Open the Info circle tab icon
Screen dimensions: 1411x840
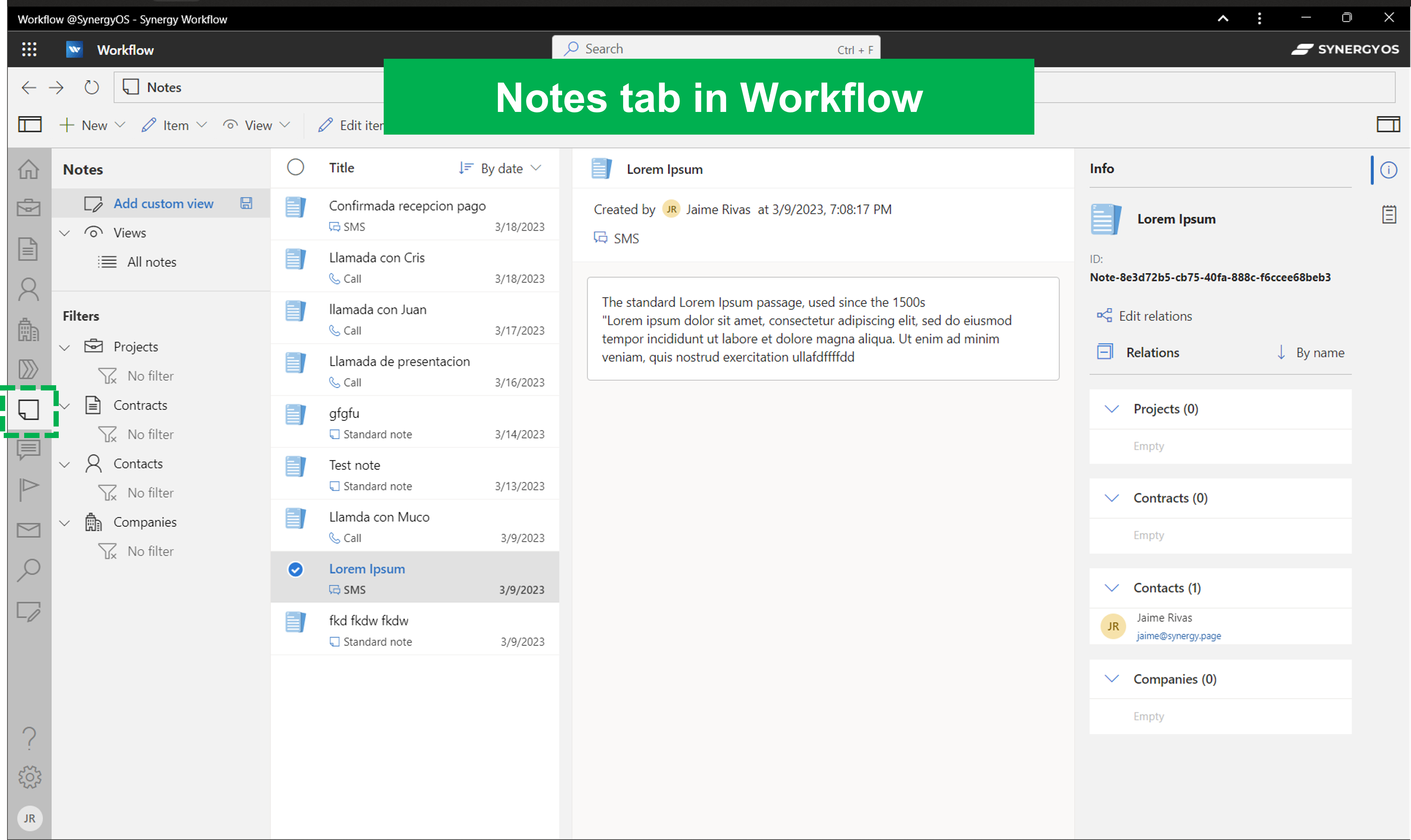pyautogui.click(x=1388, y=170)
